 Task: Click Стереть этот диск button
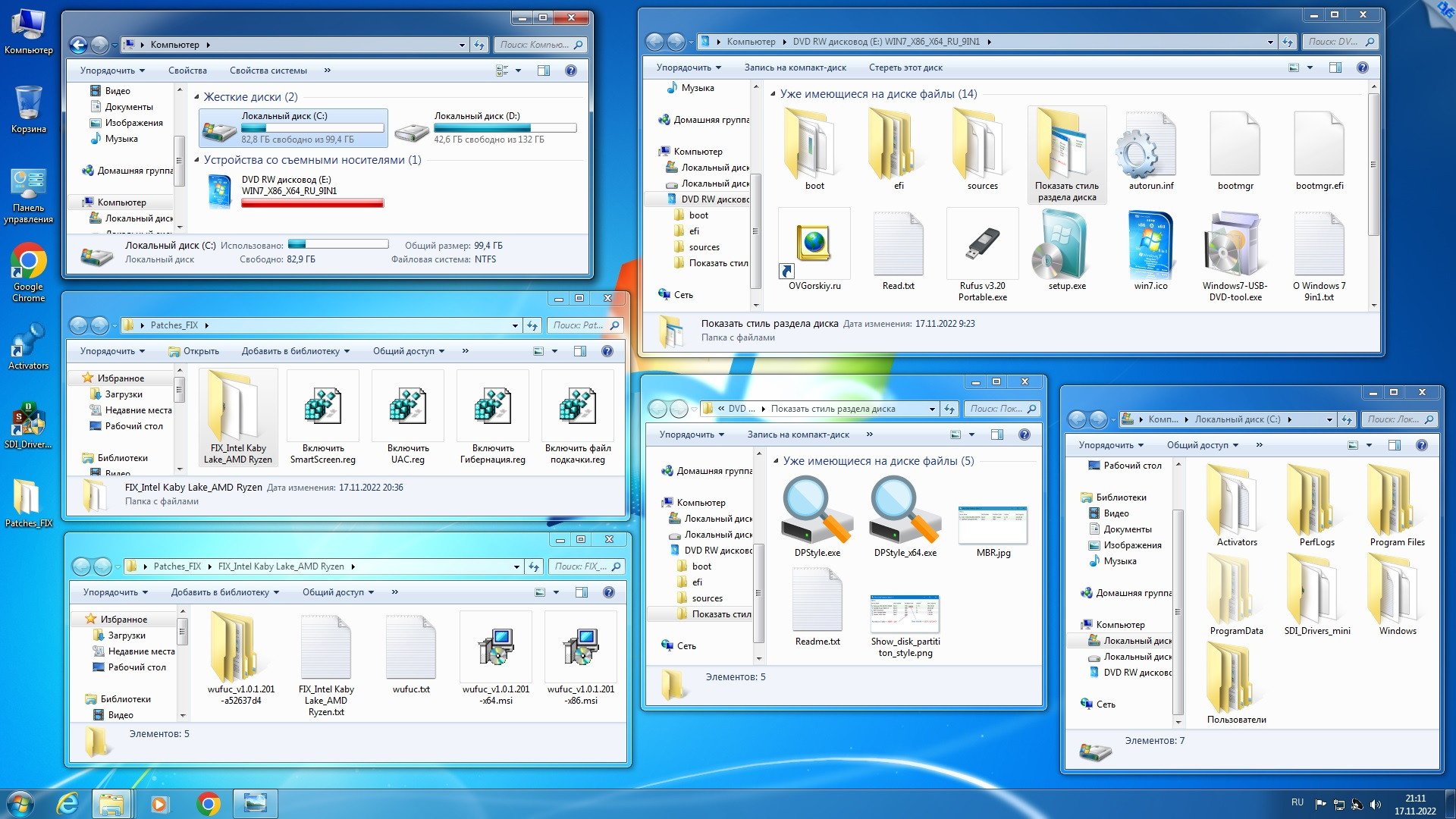coord(906,67)
